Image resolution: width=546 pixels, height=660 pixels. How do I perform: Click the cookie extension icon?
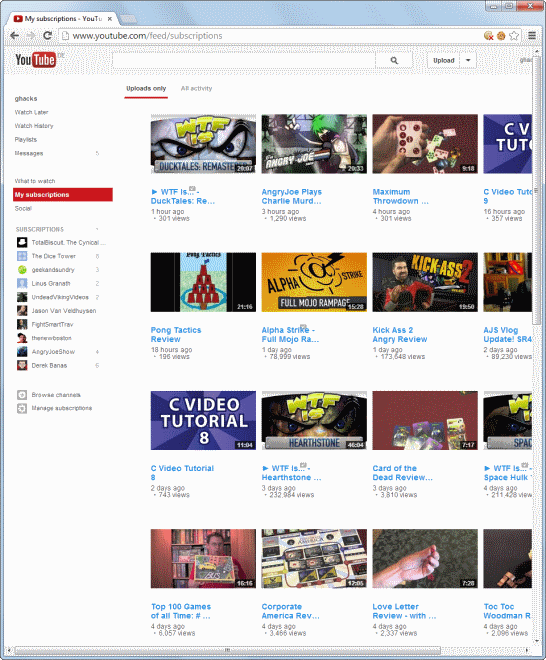501,36
